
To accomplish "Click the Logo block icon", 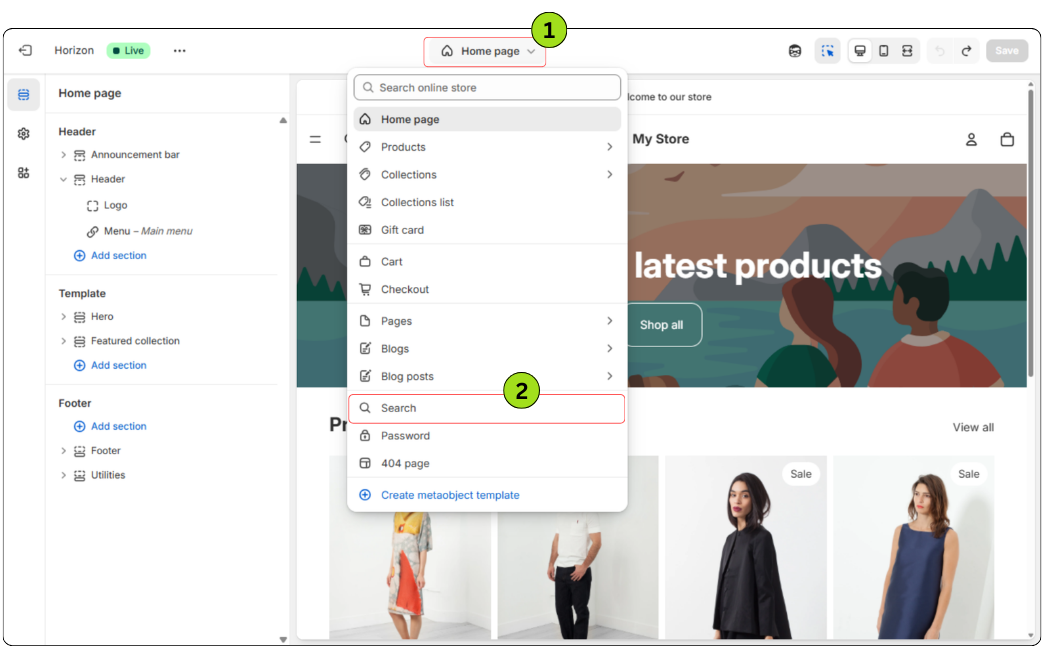I will [93, 206].
